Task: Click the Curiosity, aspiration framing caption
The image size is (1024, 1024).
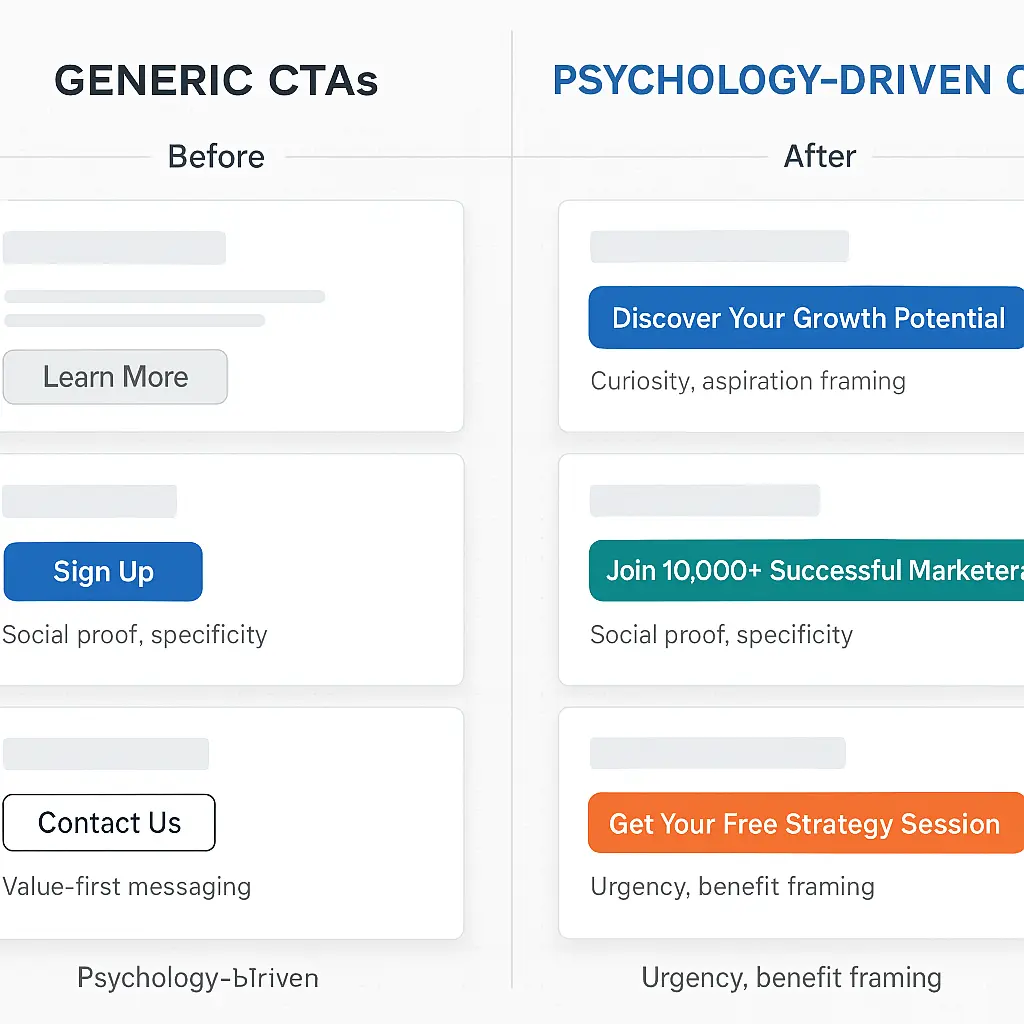Action: click(748, 381)
